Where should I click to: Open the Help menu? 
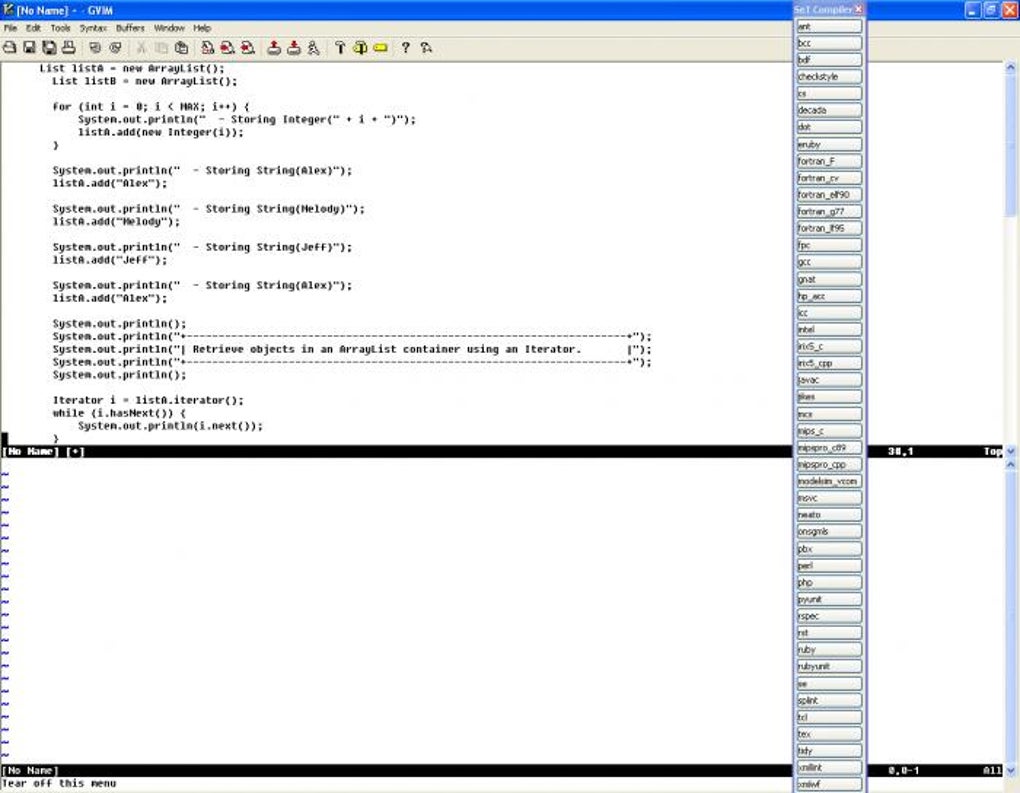coord(202,28)
